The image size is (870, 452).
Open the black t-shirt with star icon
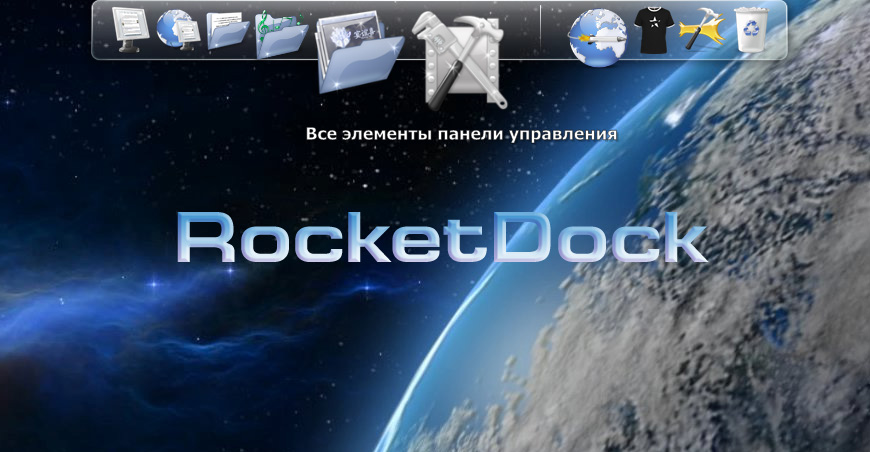click(654, 31)
